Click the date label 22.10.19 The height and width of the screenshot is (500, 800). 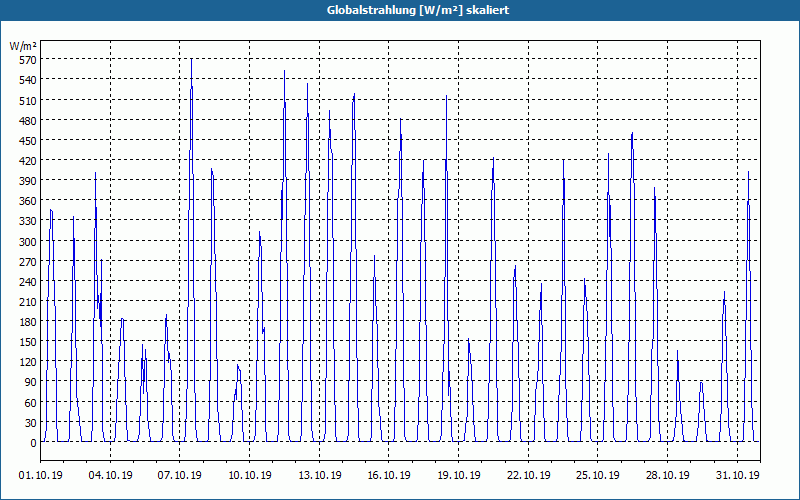[529, 476]
